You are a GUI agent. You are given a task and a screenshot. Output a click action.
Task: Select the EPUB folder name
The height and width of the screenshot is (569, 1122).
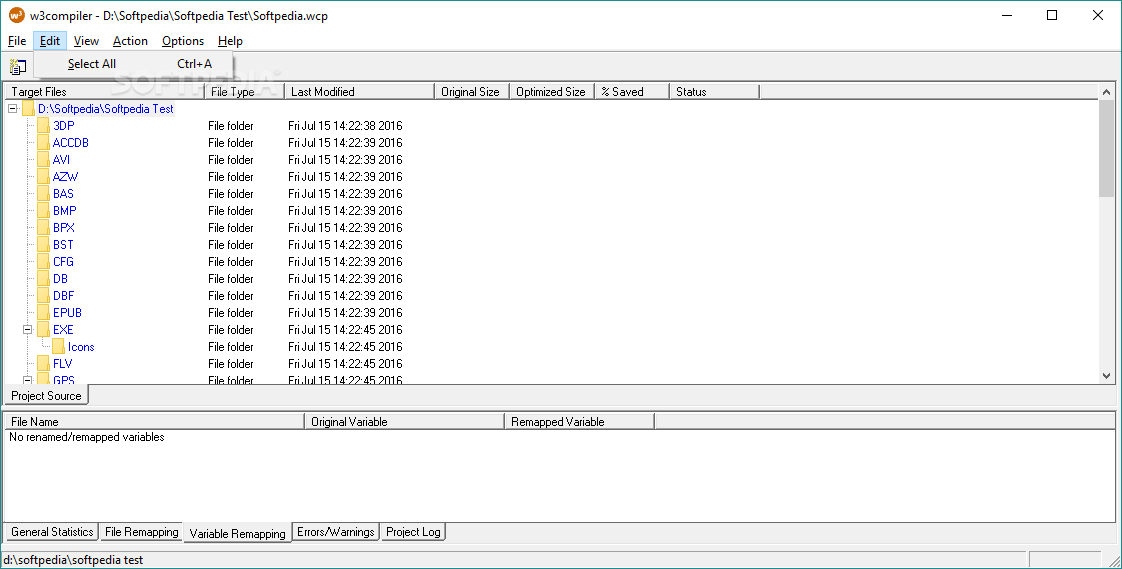(67, 313)
